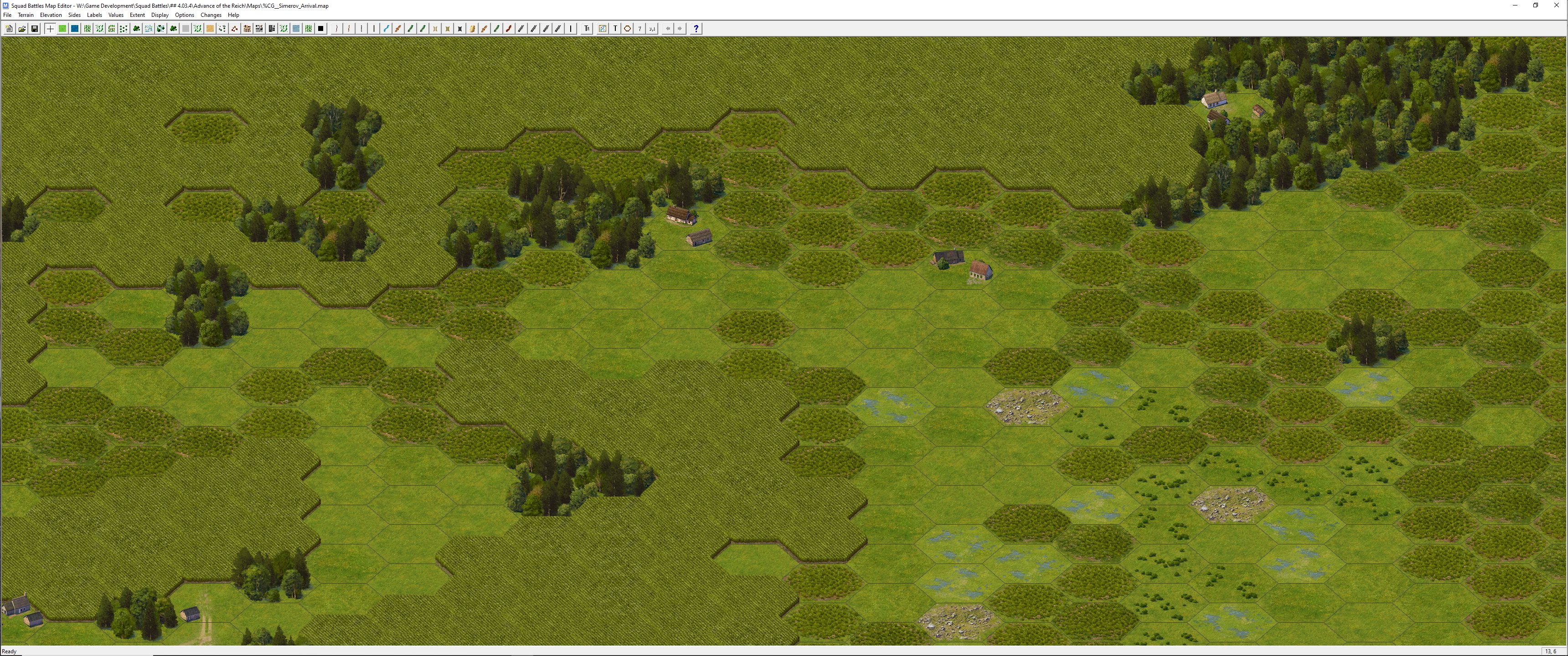
Task: Select the crosshair selection tool
Action: point(50,29)
